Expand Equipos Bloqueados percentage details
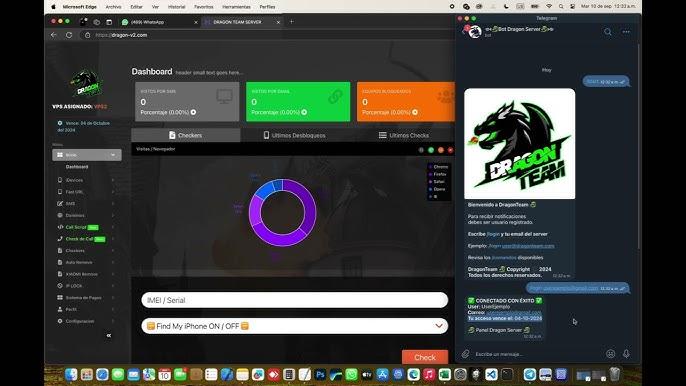The height and width of the screenshot is (386, 686). 415,112
